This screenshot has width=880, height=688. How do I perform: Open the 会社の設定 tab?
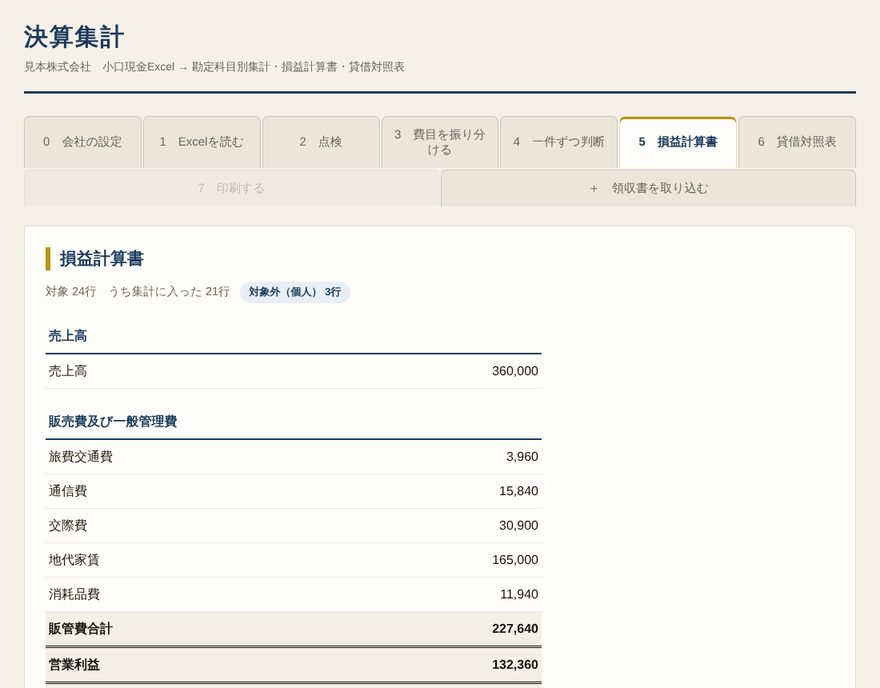point(82,142)
